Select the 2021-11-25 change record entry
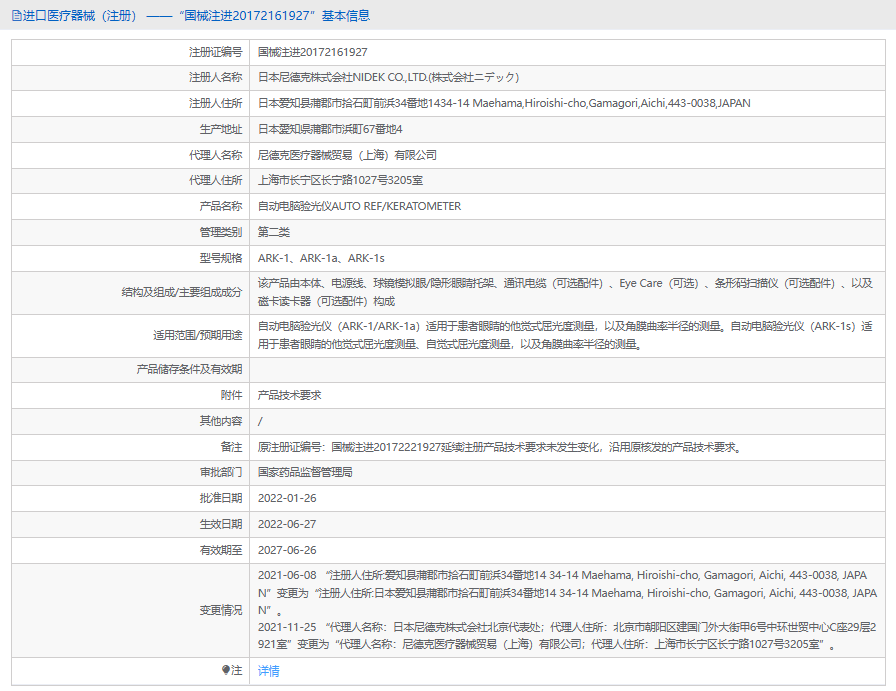Viewport: 896px width, 691px height. click(x=567, y=636)
